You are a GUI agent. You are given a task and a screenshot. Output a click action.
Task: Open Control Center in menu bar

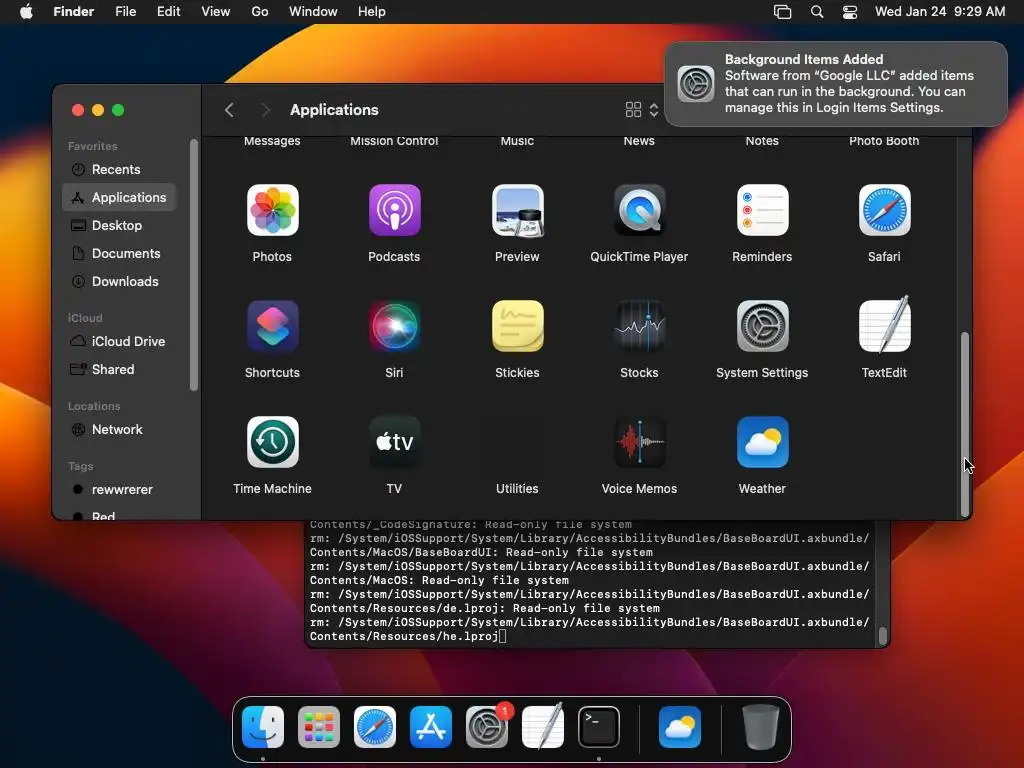(850, 12)
